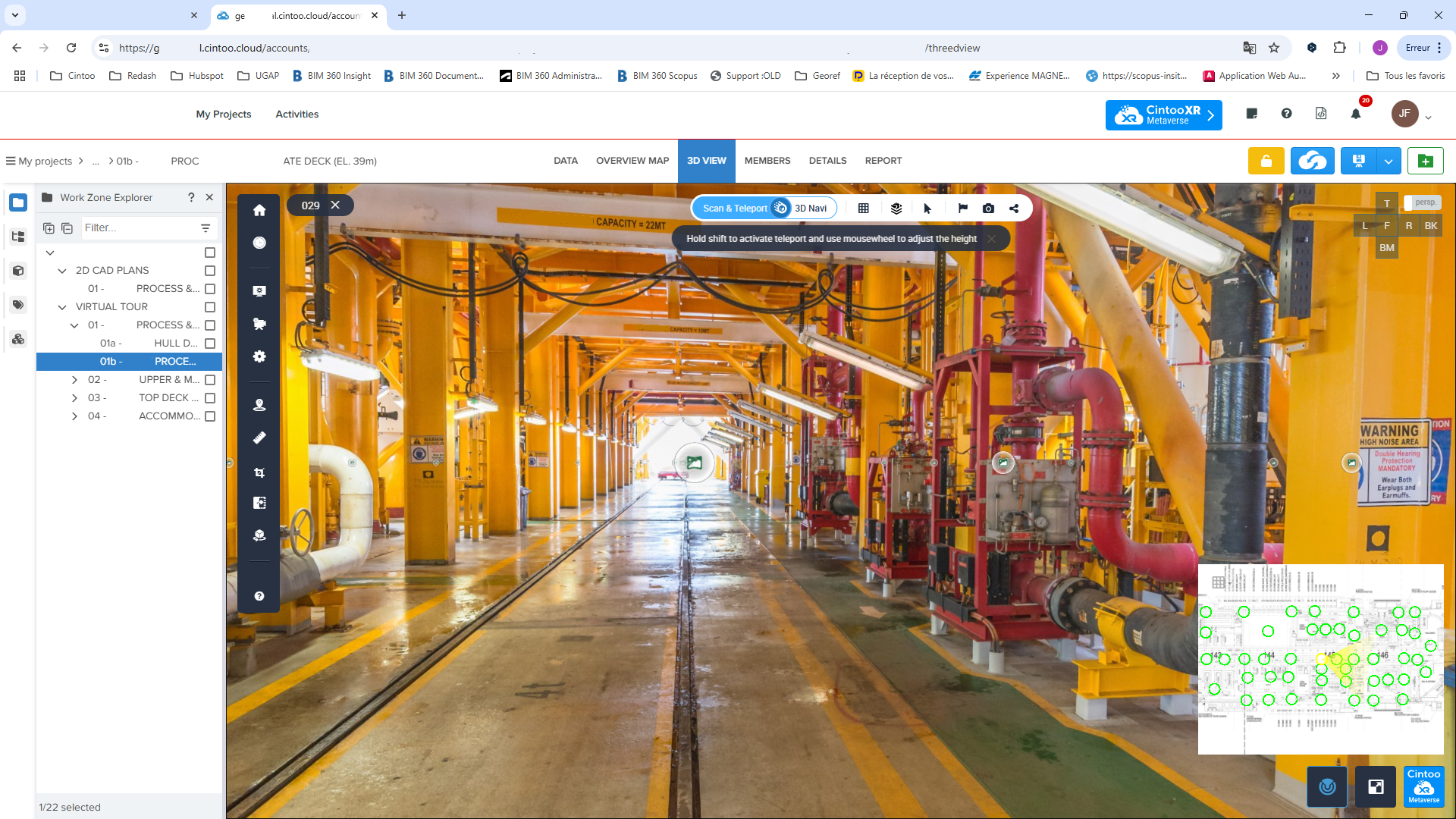Image resolution: width=1456 pixels, height=819 pixels.
Task: Click the CintoXR Metaverse button
Action: 1163,115
